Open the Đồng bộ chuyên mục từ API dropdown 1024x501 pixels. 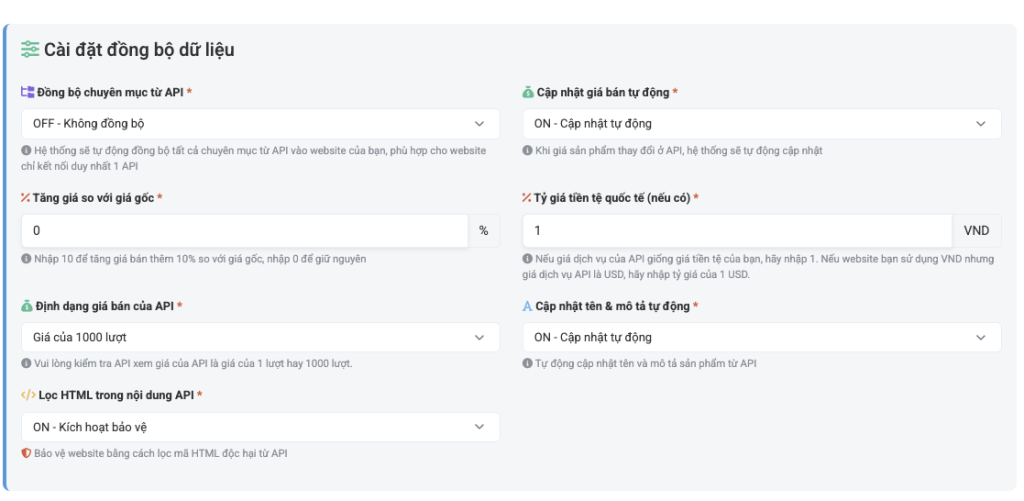[261, 123]
